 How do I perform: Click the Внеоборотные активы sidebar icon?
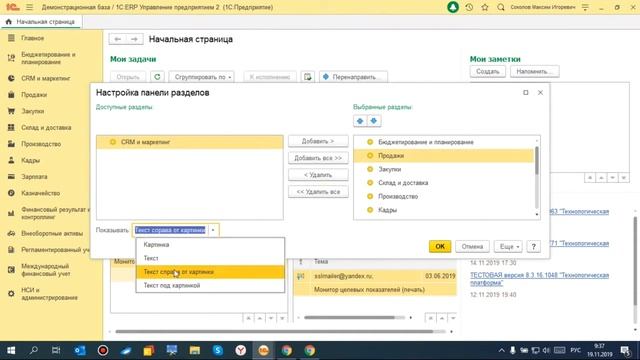pyautogui.click(x=11, y=233)
